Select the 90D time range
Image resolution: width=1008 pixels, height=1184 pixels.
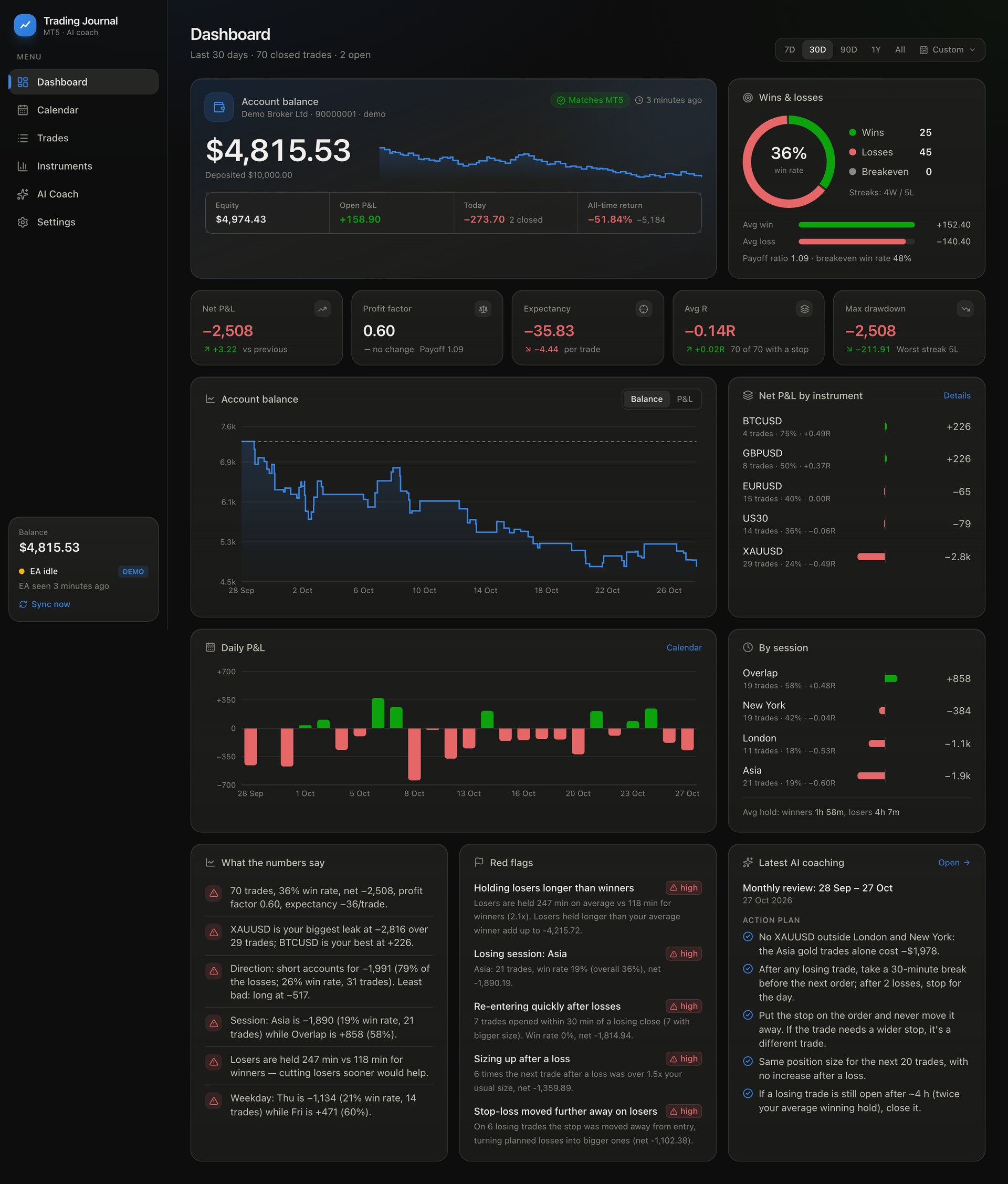click(848, 50)
